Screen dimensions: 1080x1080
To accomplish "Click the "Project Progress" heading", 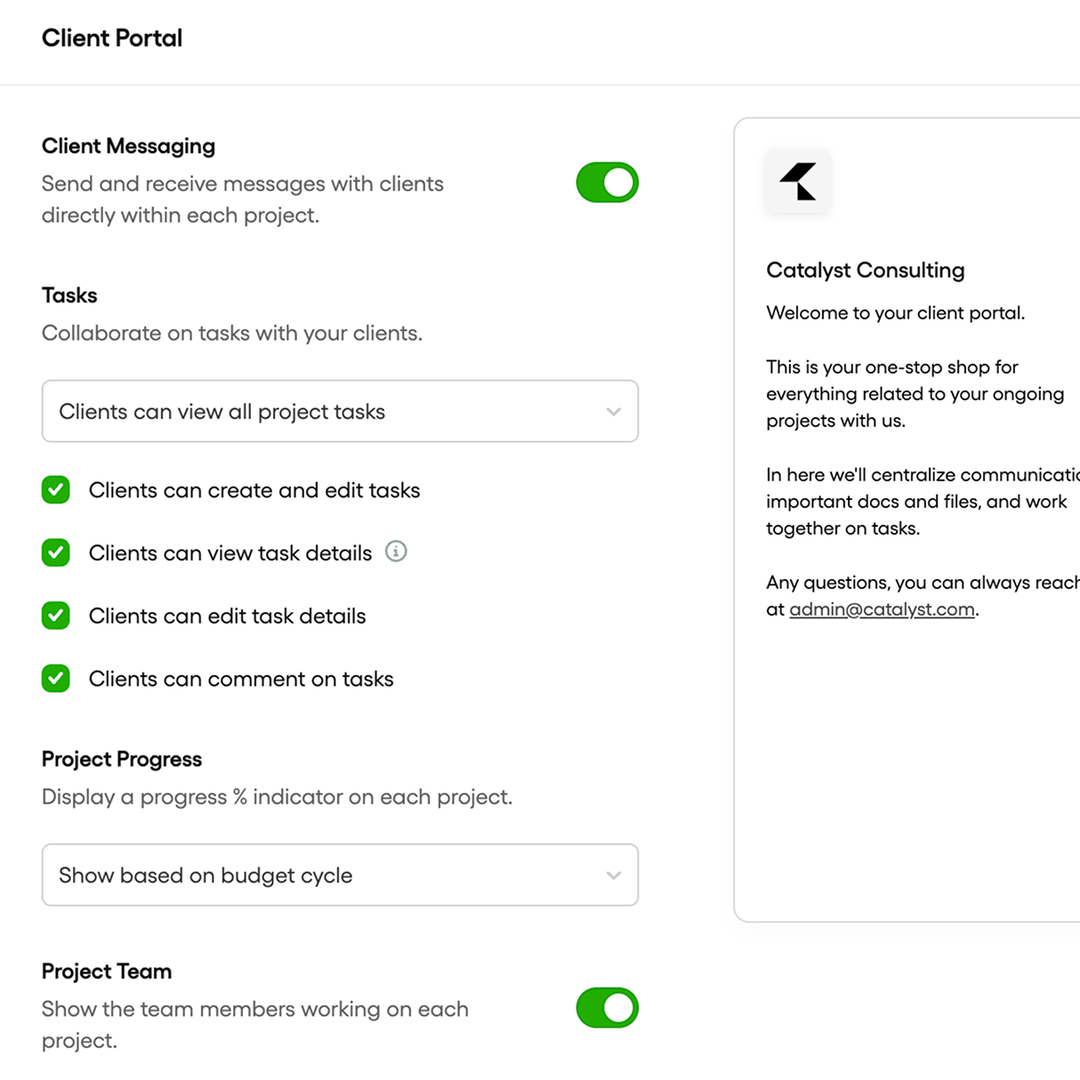I will coord(121,759).
